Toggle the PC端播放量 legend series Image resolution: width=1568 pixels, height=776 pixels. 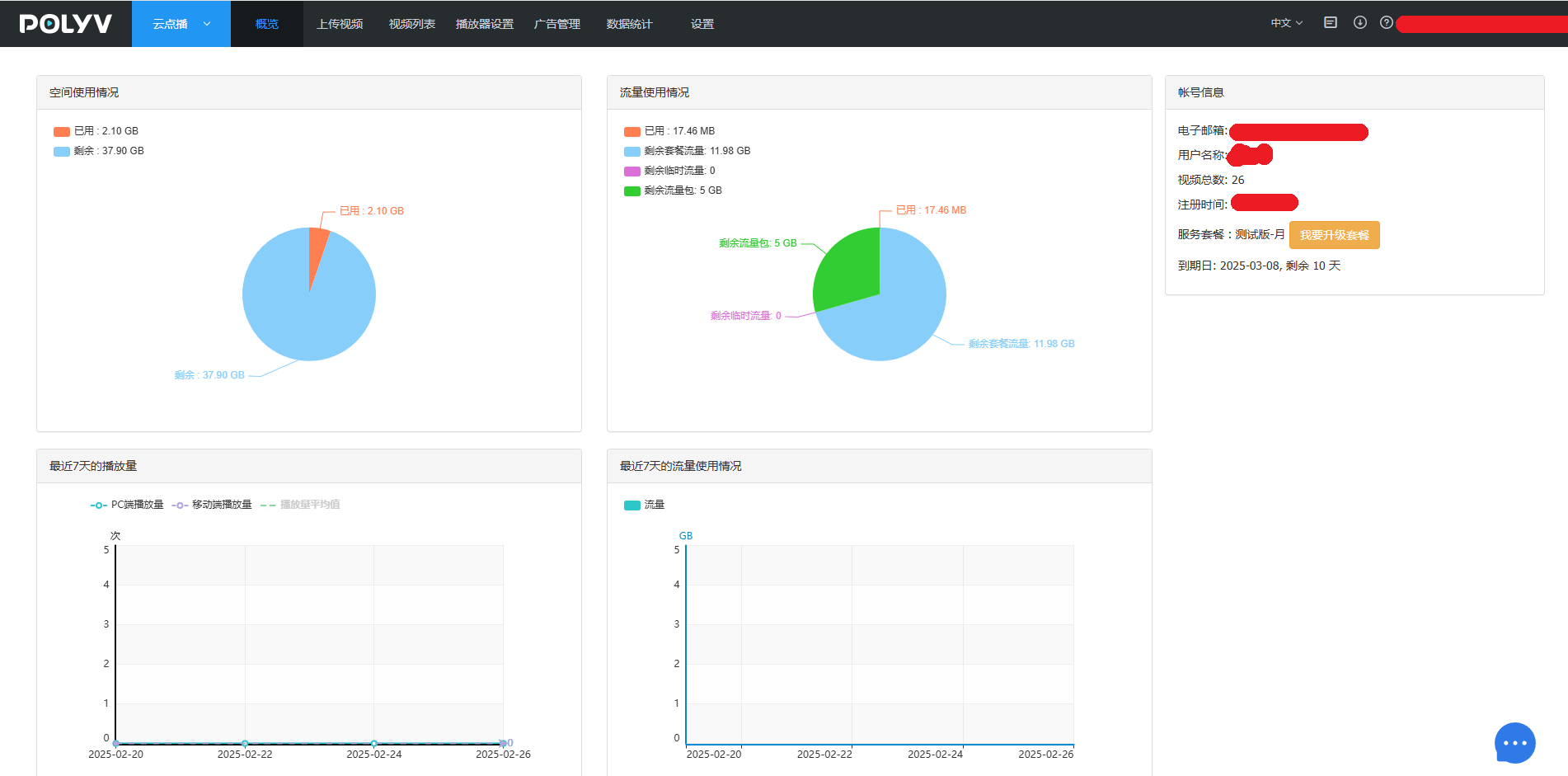pos(127,505)
